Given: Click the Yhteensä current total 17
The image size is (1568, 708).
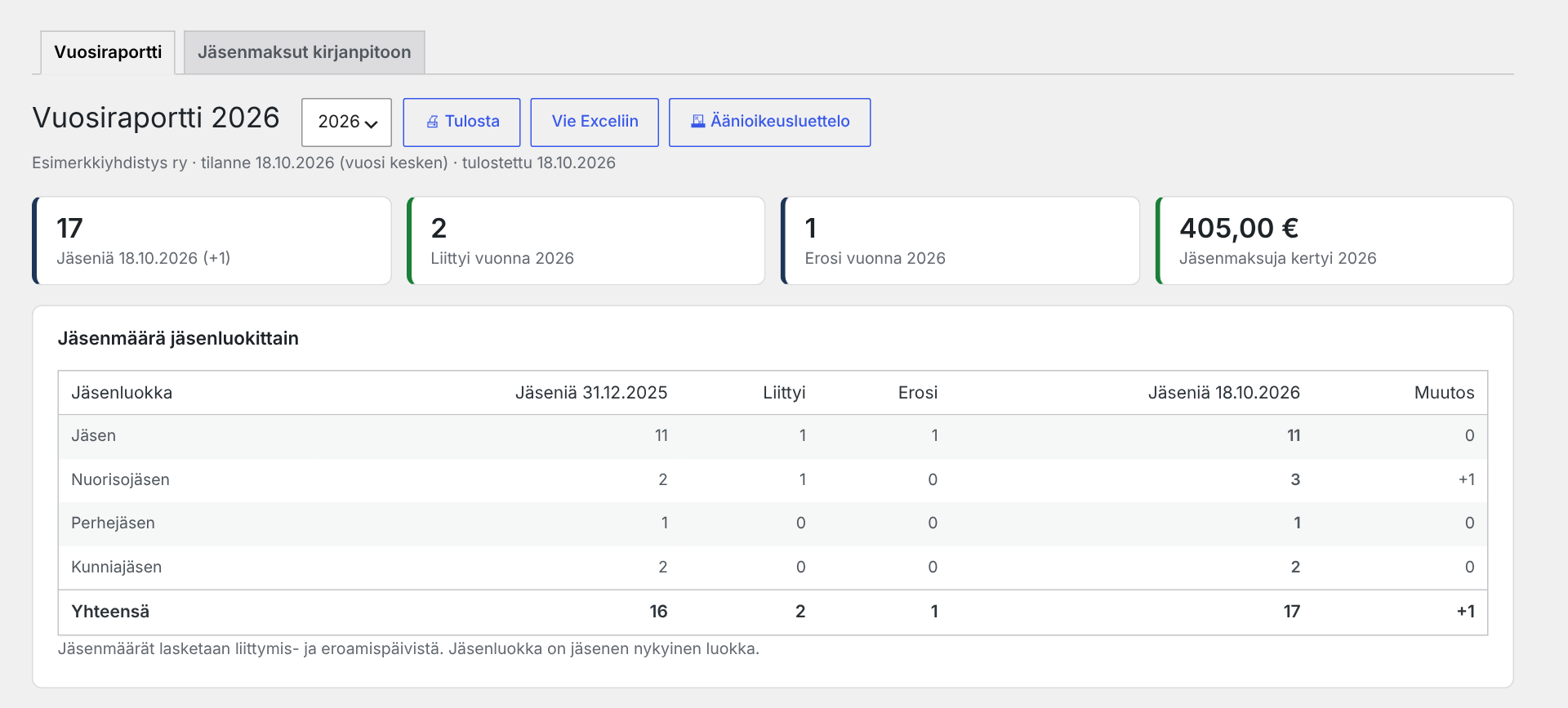Looking at the screenshot, I should (x=1291, y=612).
